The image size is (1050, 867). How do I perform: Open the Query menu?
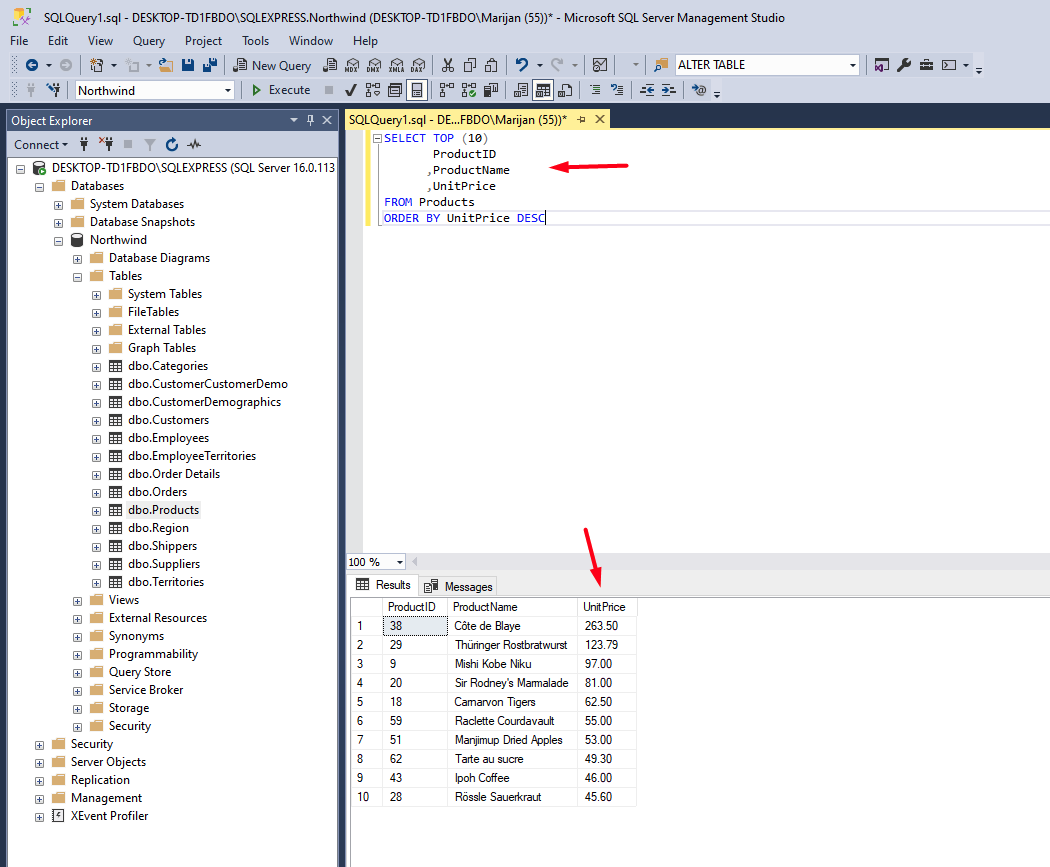(149, 41)
